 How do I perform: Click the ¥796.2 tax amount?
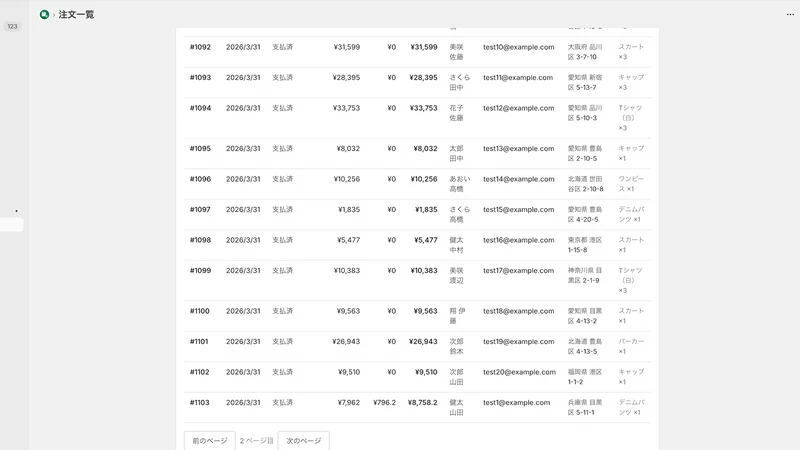pos(384,403)
